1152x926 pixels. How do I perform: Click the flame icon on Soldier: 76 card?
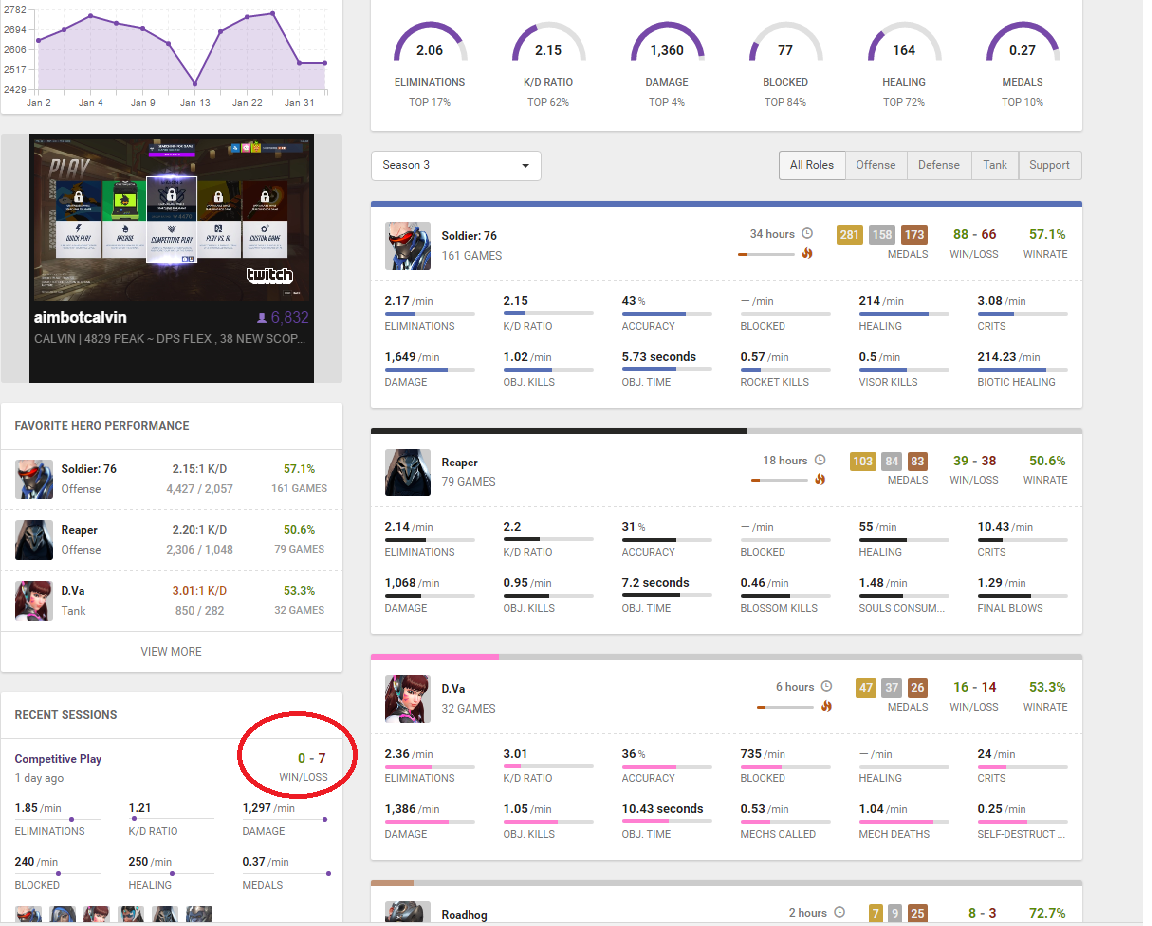(807, 254)
